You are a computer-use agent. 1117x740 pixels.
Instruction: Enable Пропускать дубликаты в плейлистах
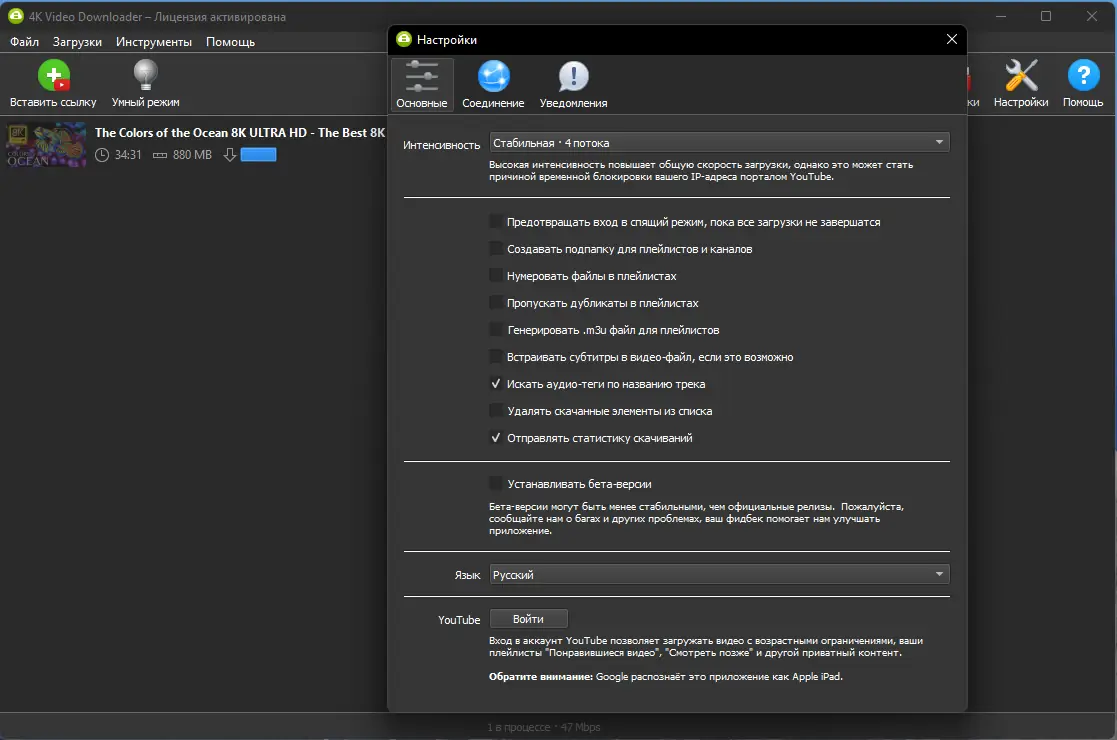(x=496, y=303)
